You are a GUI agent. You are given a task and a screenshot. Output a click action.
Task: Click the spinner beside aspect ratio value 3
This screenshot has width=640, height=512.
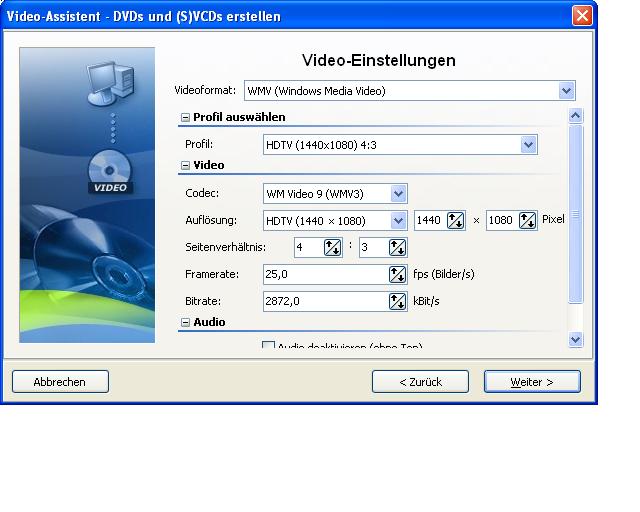point(397,247)
